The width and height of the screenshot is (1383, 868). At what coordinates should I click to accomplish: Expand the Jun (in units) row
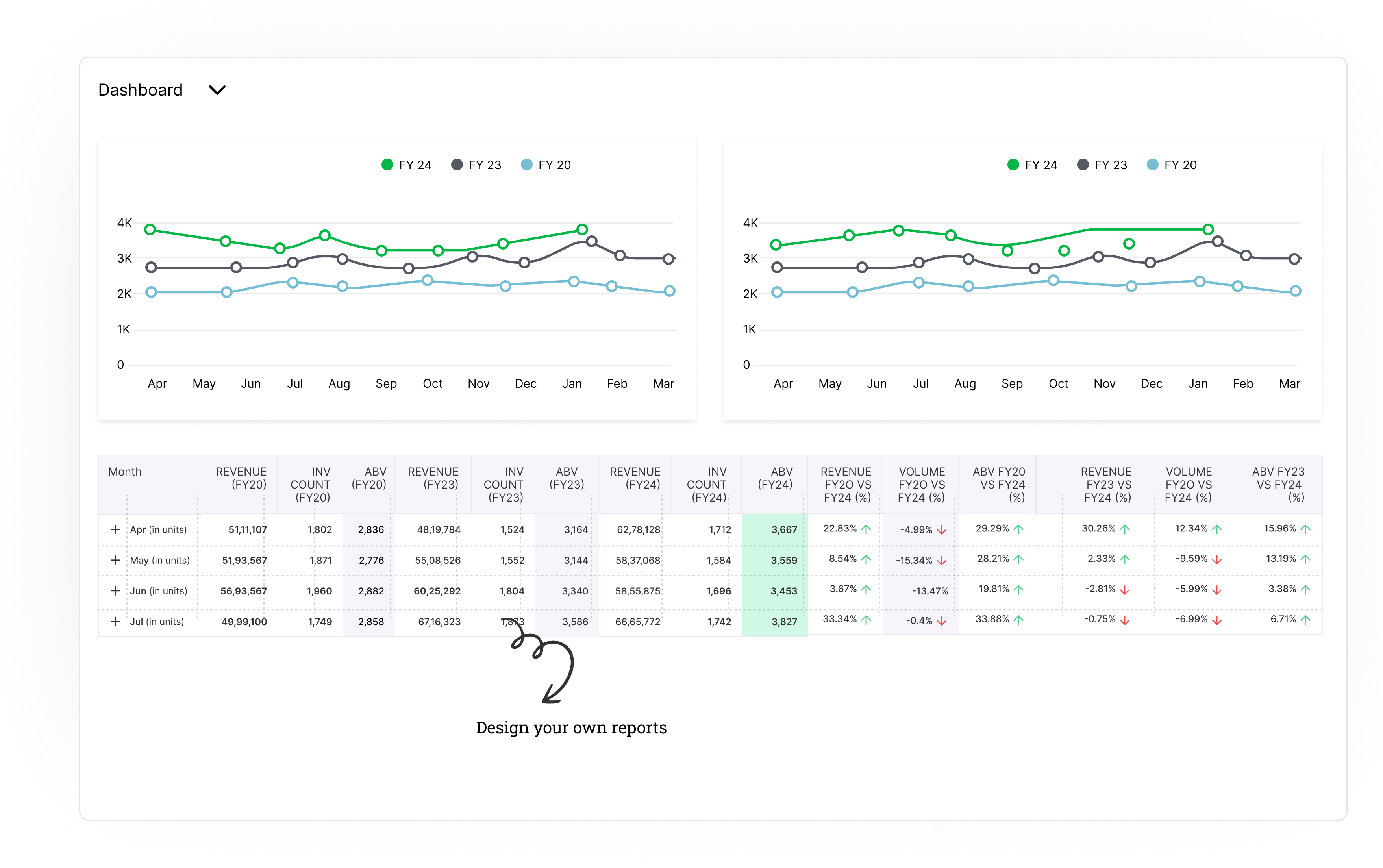pyautogui.click(x=115, y=591)
